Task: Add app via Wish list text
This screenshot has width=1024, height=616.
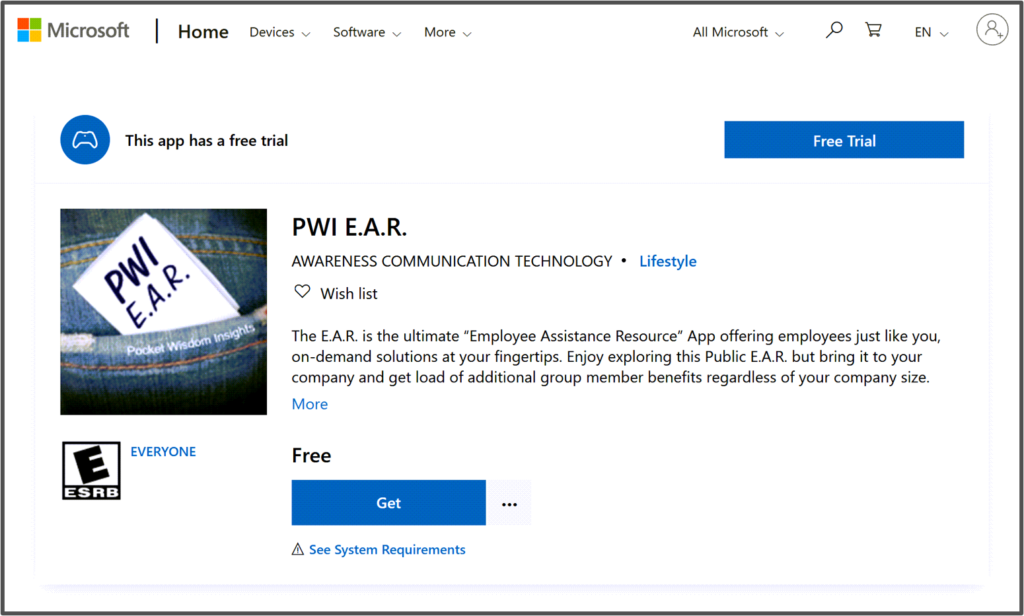Action: (x=349, y=294)
